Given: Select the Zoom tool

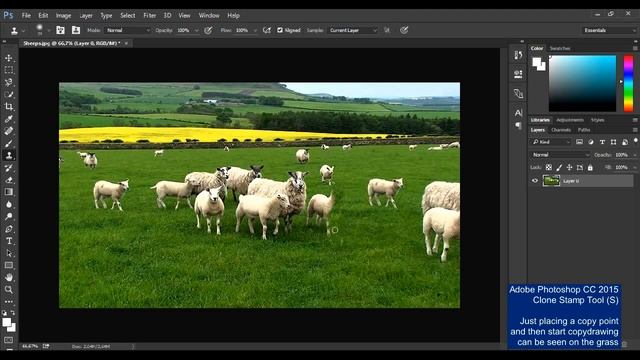Looking at the screenshot, I should click(x=9, y=289).
